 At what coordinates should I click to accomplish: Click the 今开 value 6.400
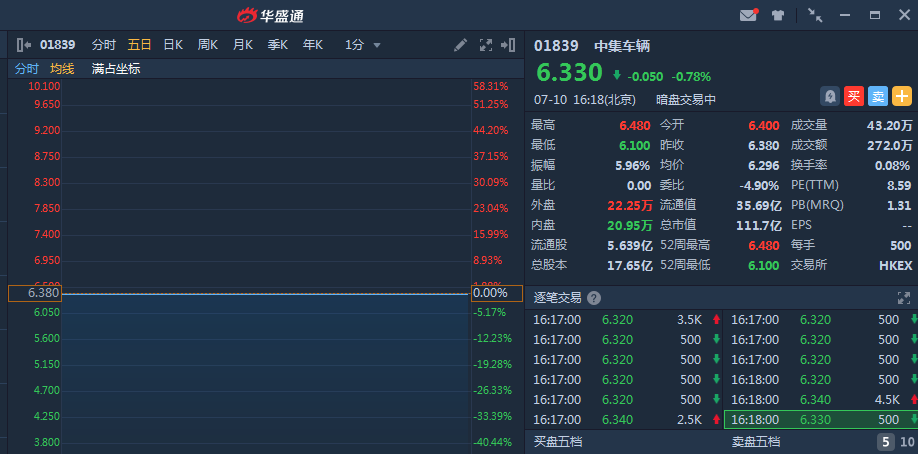tap(763, 125)
